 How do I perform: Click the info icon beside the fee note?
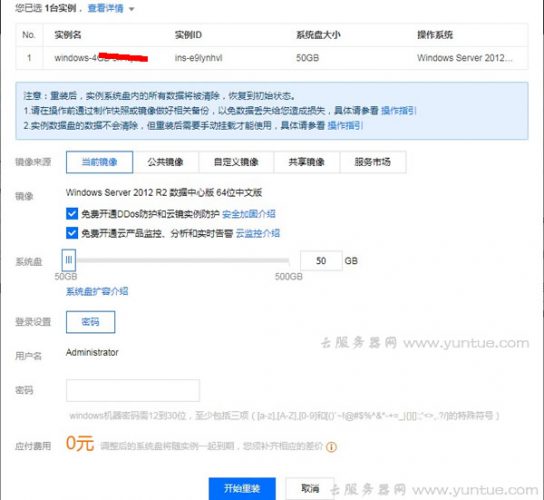click(331, 447)
